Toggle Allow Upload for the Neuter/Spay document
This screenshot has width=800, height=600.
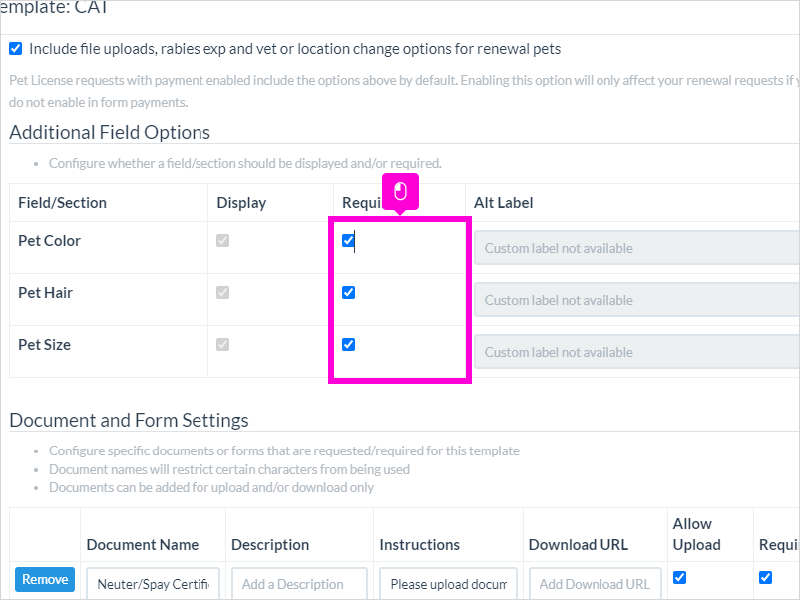(x=679, y=577)
